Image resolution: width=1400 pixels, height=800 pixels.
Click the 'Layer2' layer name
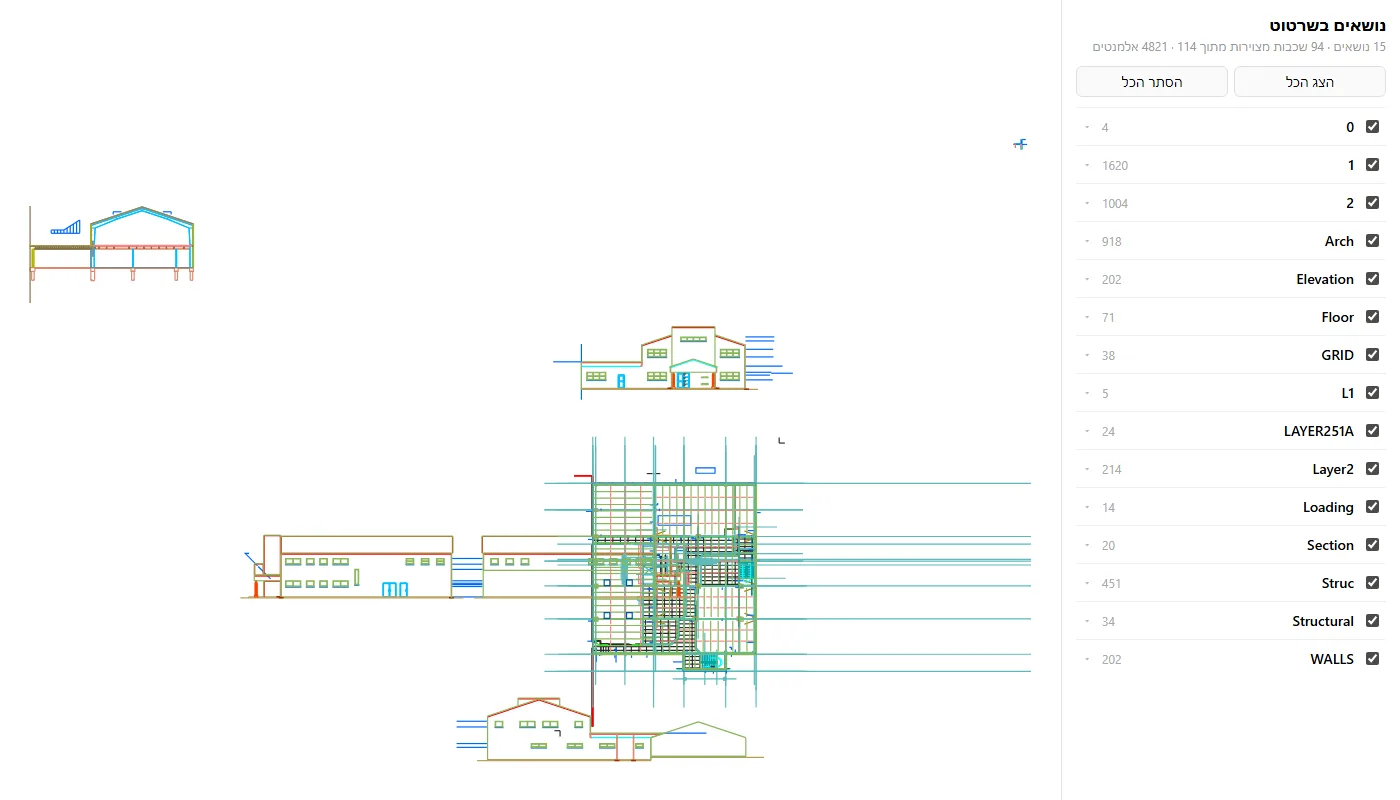pos(1333,469)
